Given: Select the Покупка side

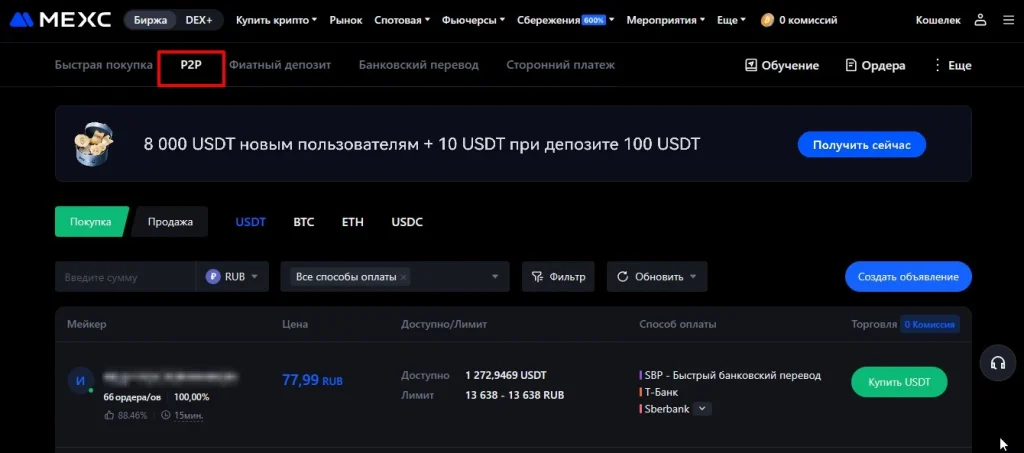Looking at the screenshot, I should pos(91,221).
